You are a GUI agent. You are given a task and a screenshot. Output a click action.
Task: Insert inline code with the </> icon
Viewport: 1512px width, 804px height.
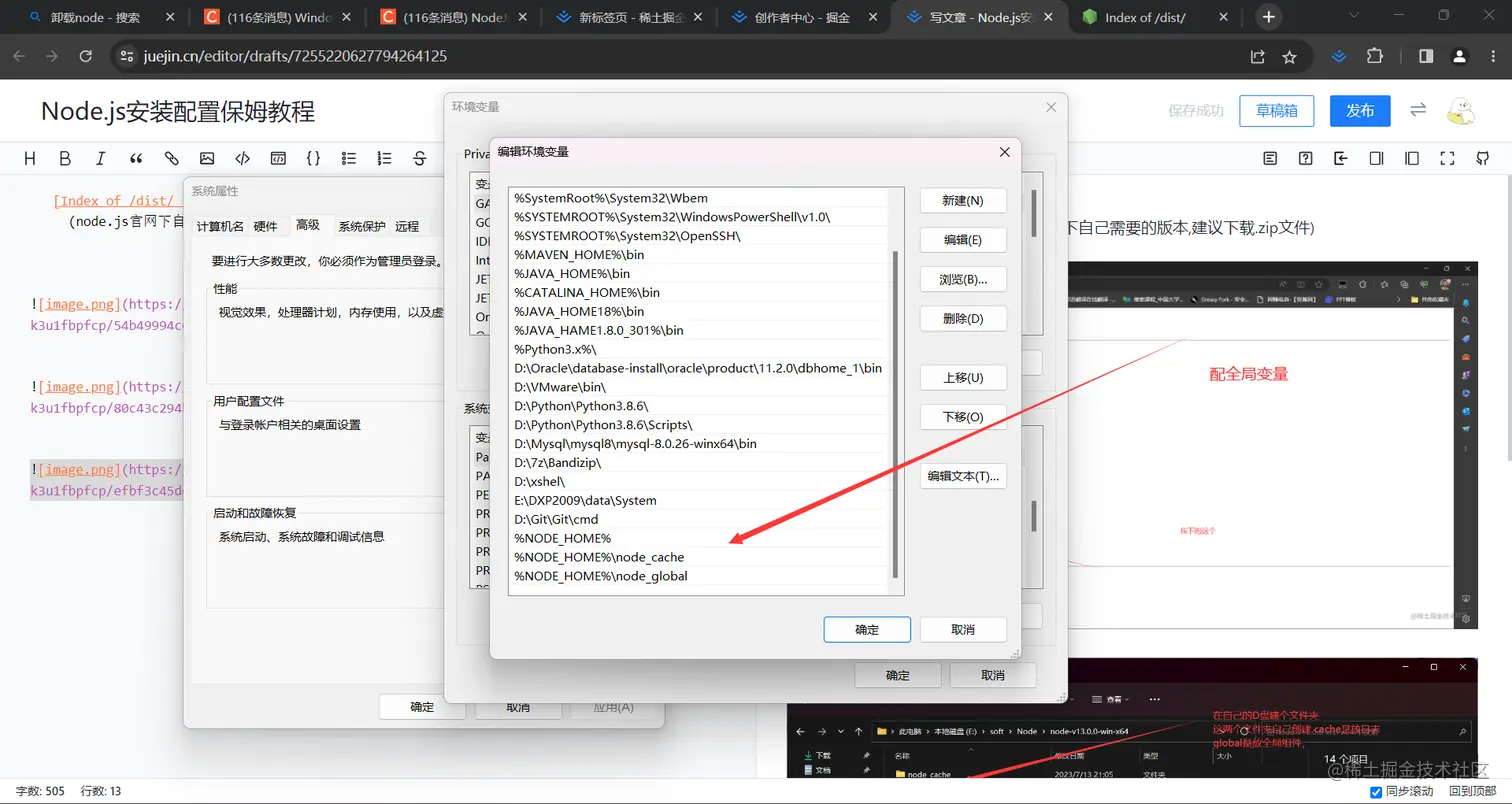tap(242, 158)
